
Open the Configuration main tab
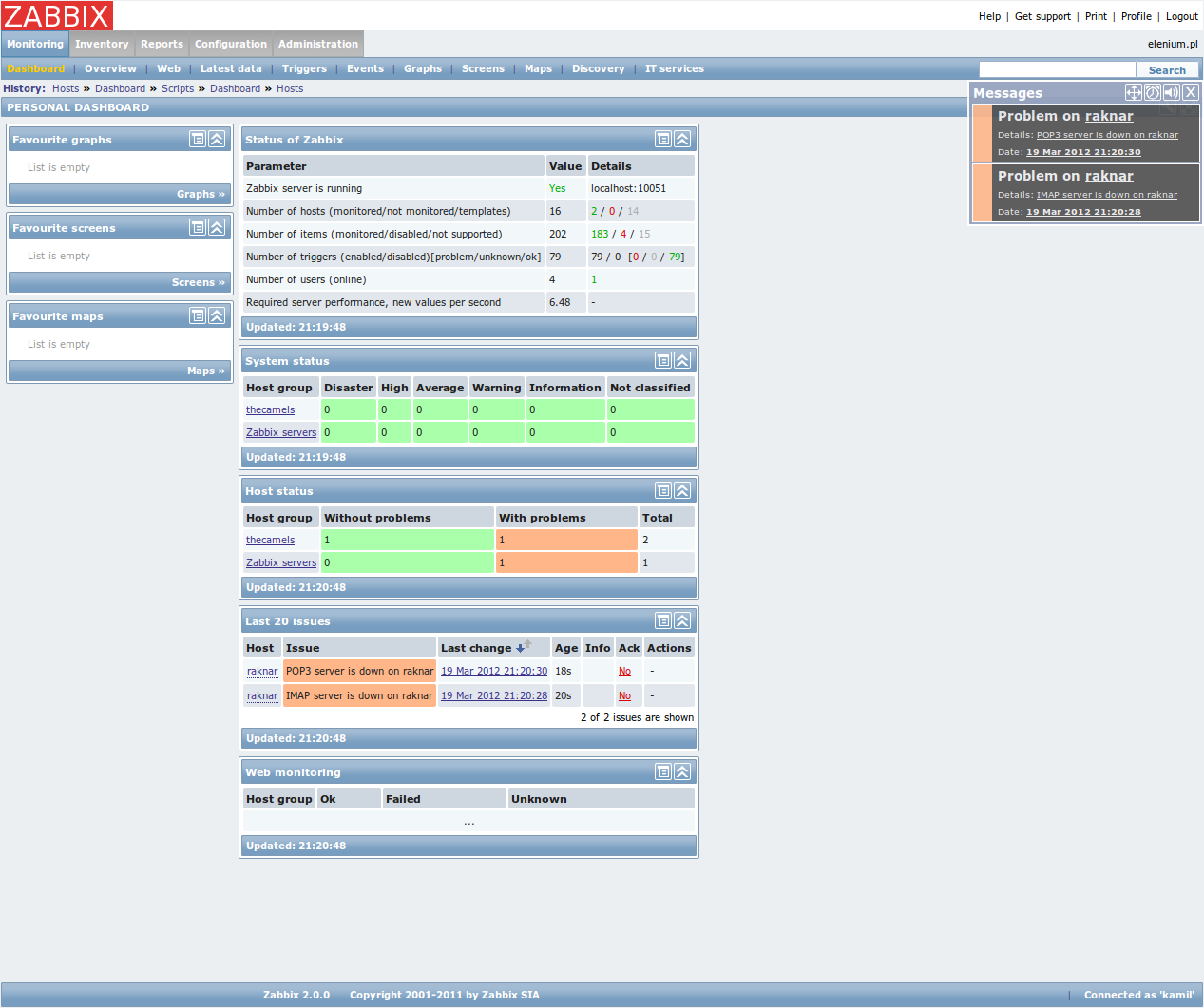(x=231, y=44)
